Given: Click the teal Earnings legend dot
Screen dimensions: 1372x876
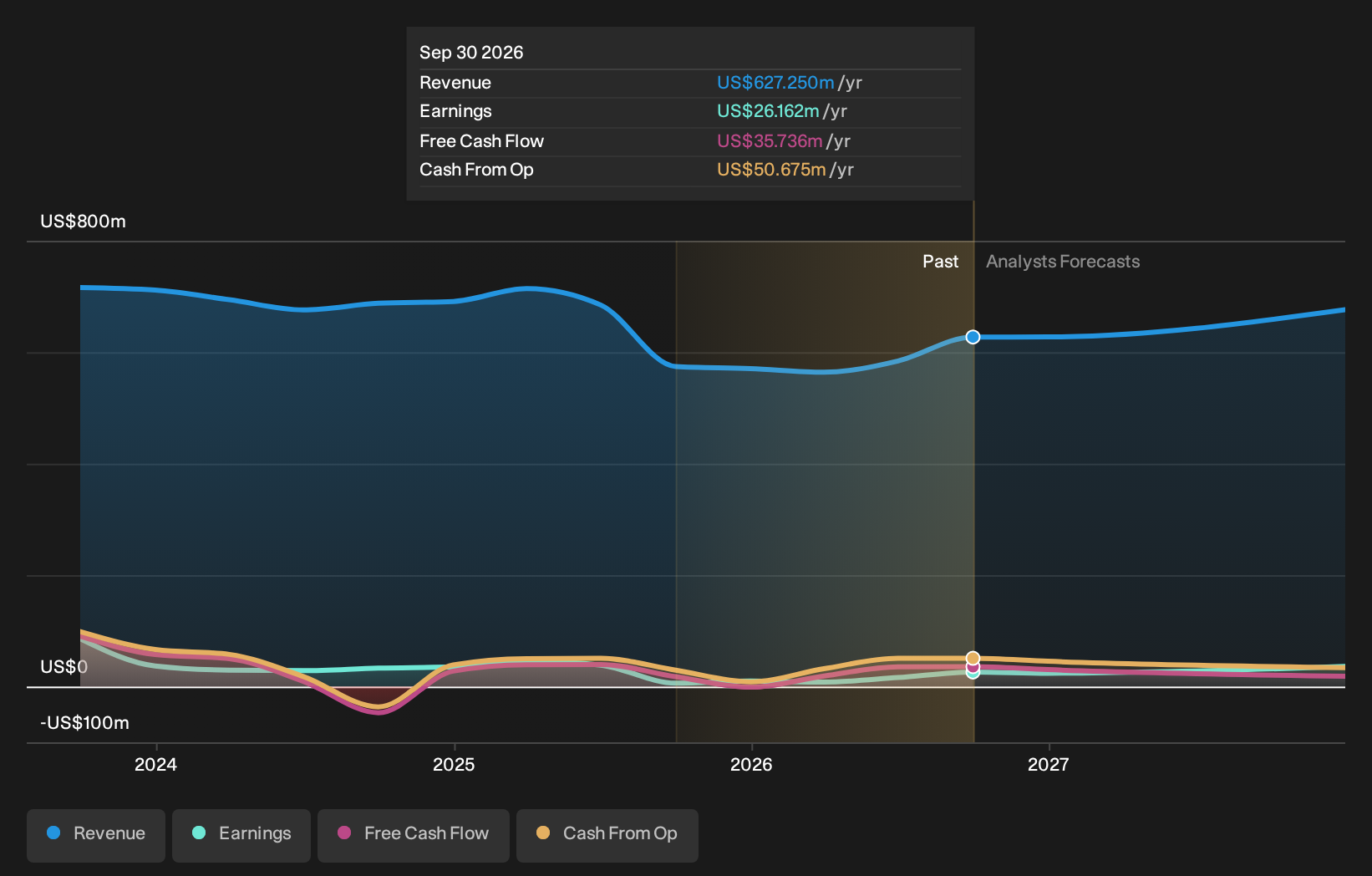Looking at the screenshot, I should pyautogui.click(x=199, y=833).
